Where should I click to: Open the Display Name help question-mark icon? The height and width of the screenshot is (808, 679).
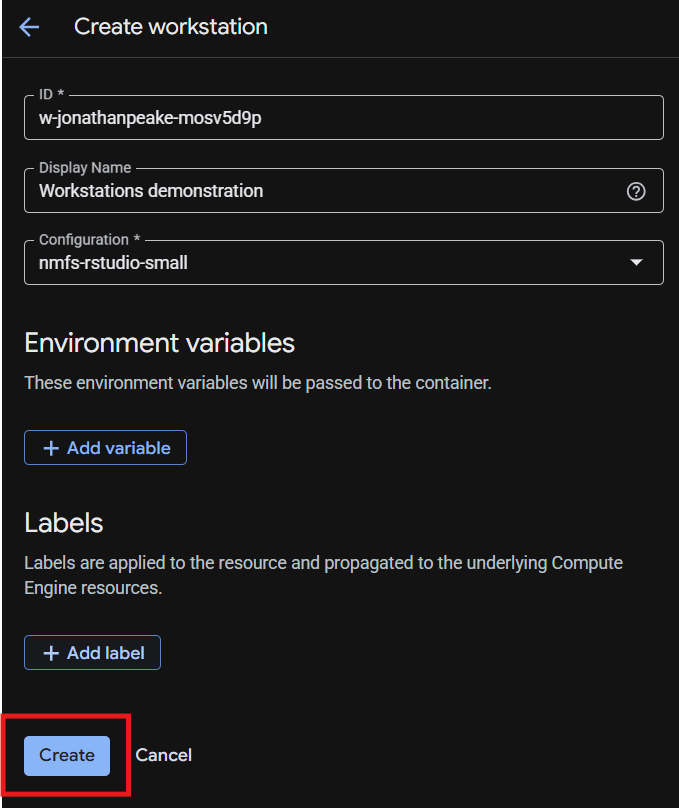pyautogui.click(x=636, y=191)
